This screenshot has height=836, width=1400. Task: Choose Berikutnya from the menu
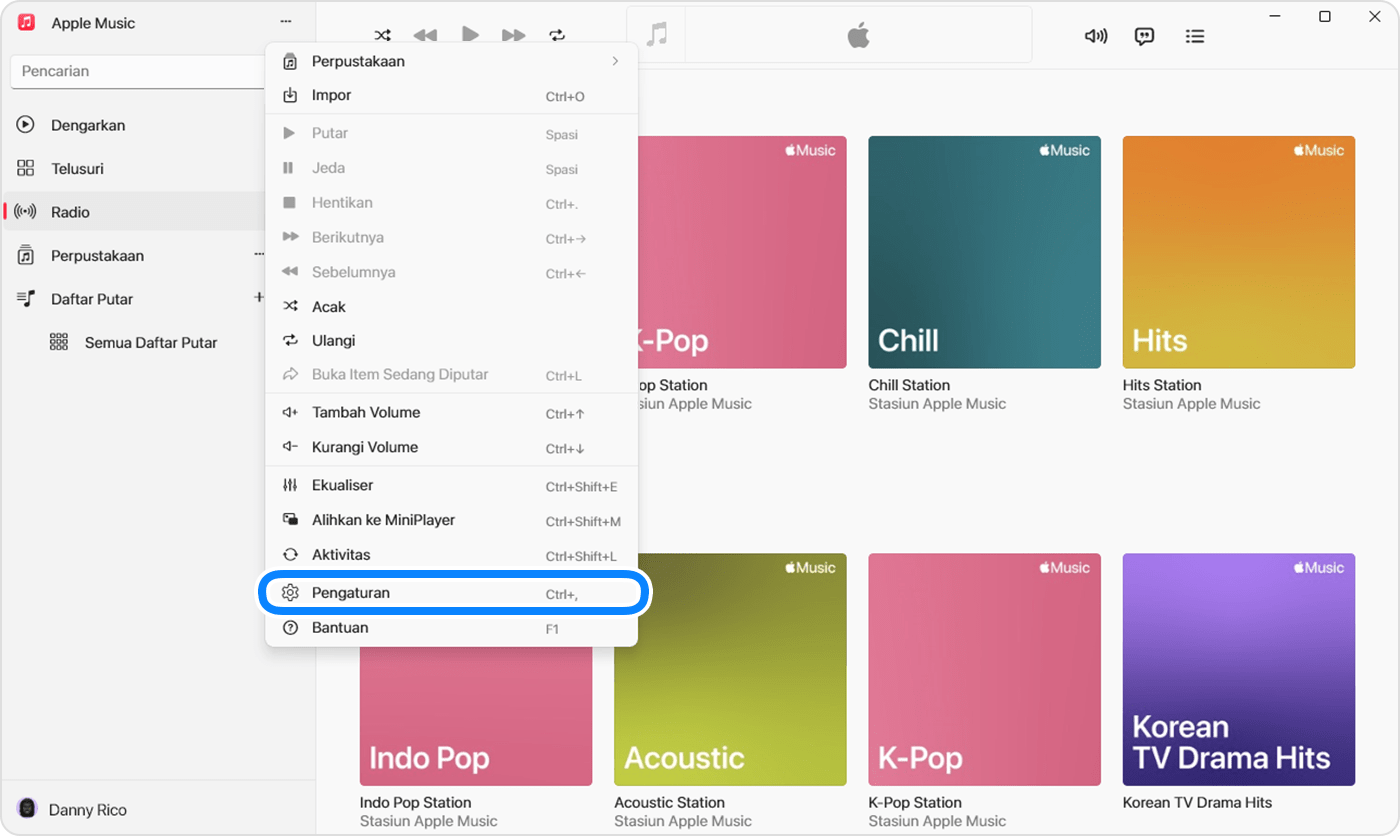pyautogui.click(x=451, y=238)
